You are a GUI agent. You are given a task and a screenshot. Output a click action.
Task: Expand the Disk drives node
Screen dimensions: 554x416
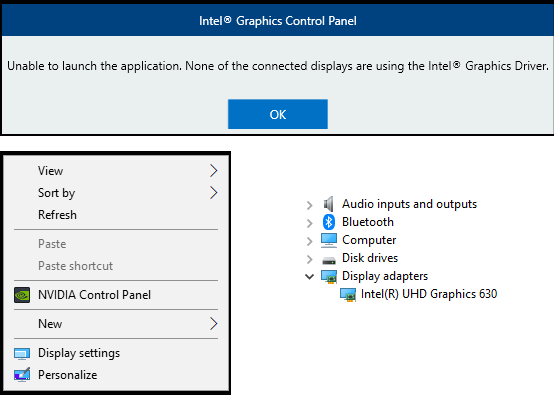(x=310, y=259)
